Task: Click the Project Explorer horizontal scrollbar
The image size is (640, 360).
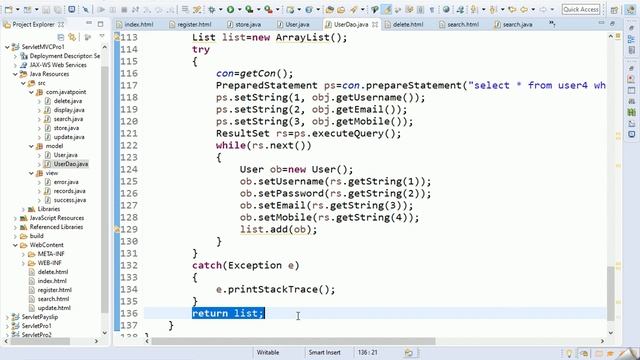Action: [40, 341]
